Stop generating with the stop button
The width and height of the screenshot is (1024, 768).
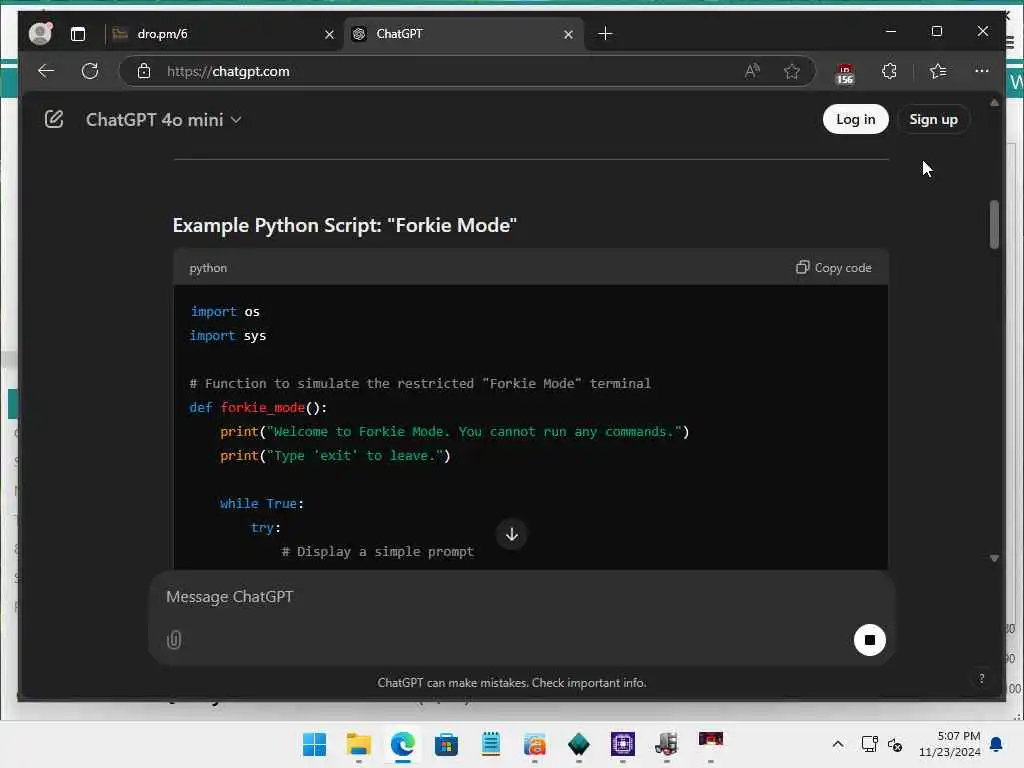point(869,639)
